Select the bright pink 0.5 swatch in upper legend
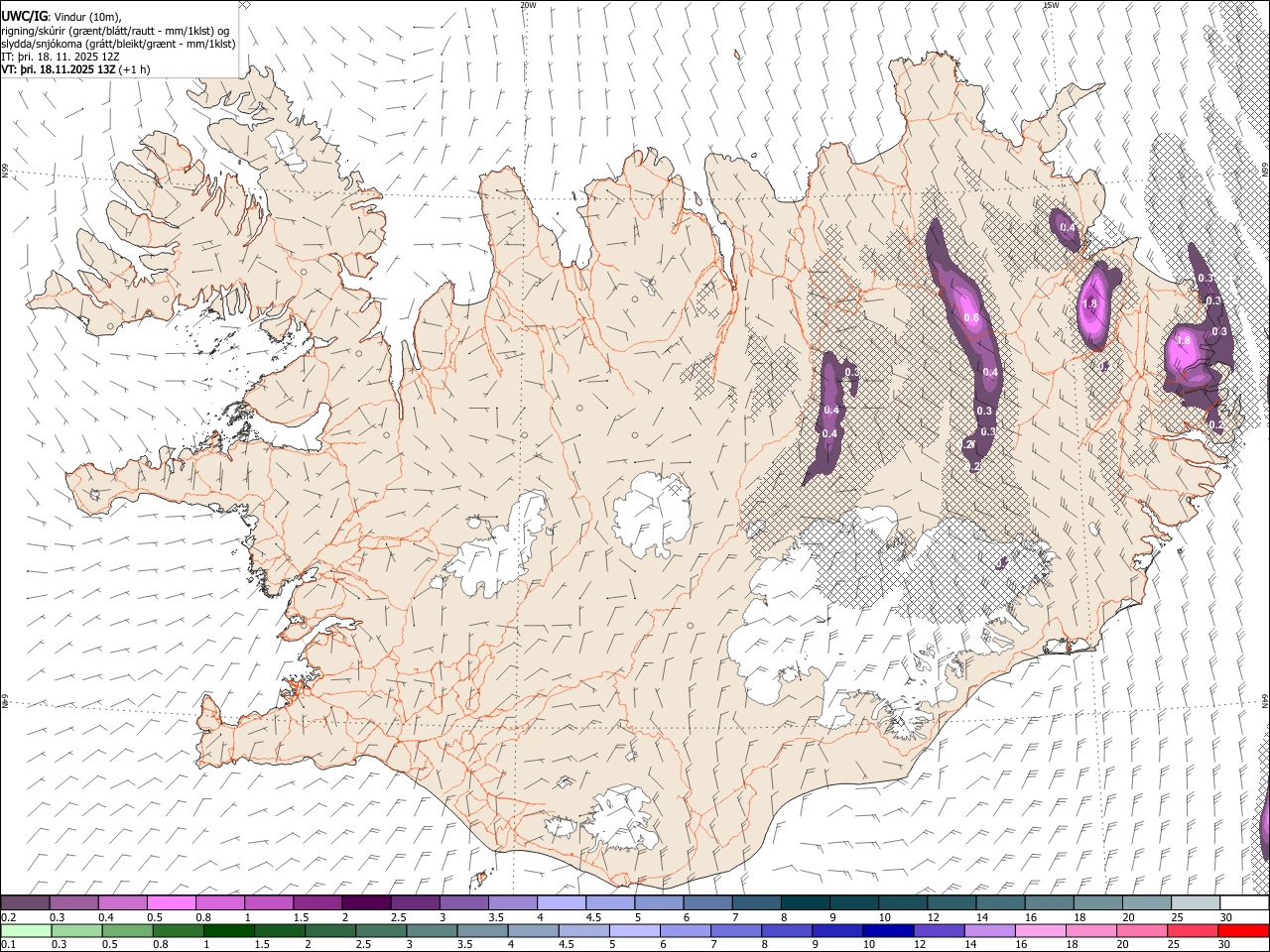Screen dimensions: 1270x952 [171, 902]
